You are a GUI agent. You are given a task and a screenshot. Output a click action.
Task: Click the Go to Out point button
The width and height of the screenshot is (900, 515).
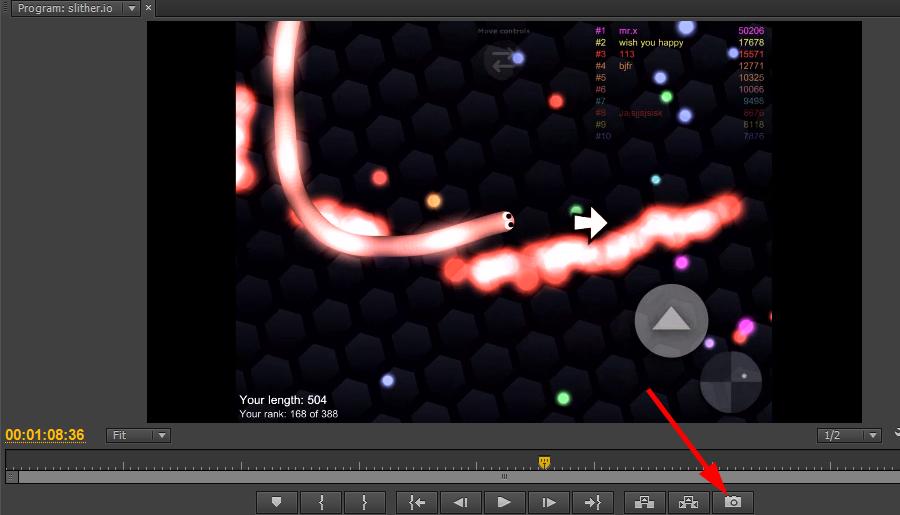(593, 503)
